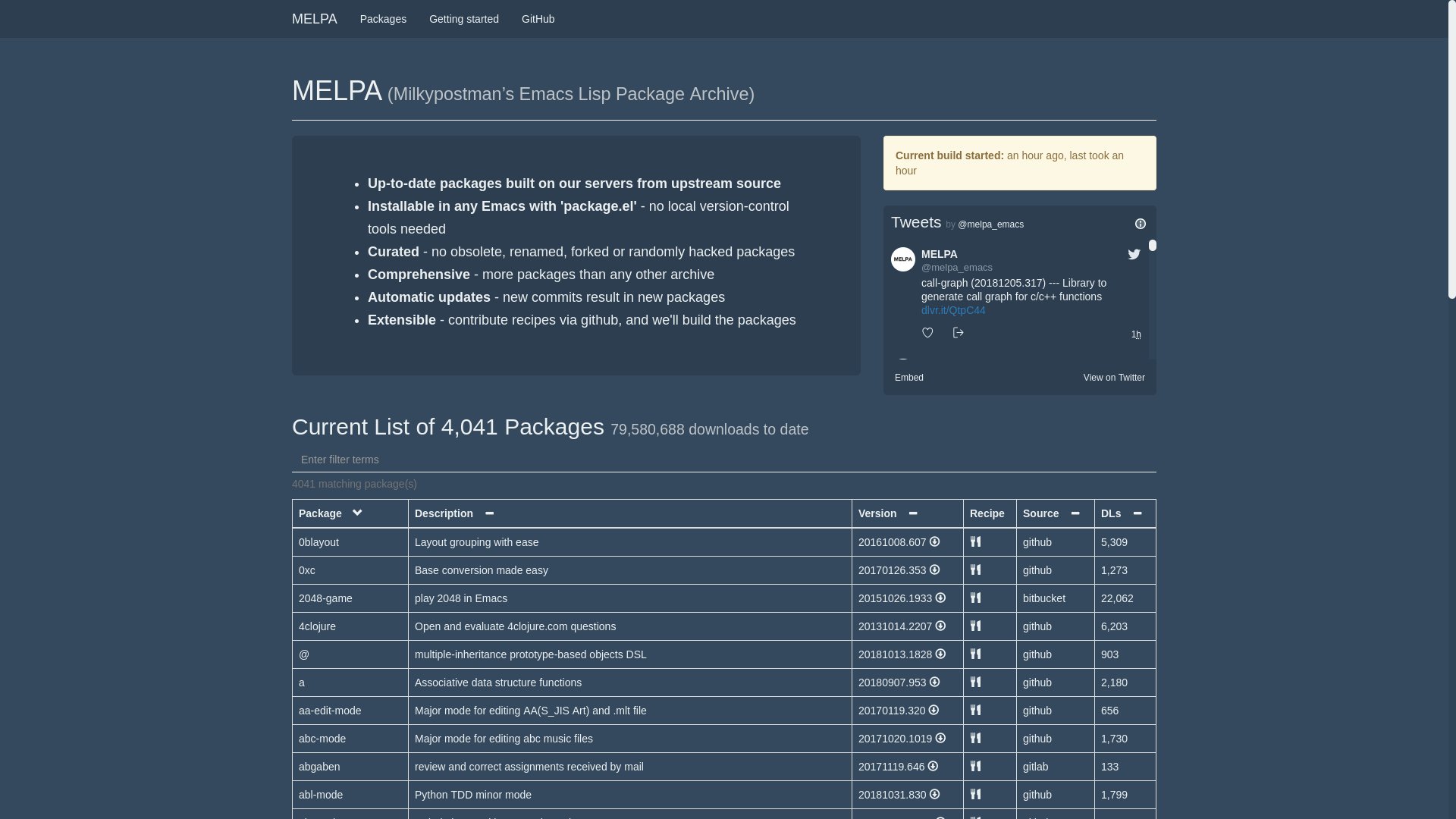
Task: Open recipe icon in the @ row
Action: pos(975,654)
